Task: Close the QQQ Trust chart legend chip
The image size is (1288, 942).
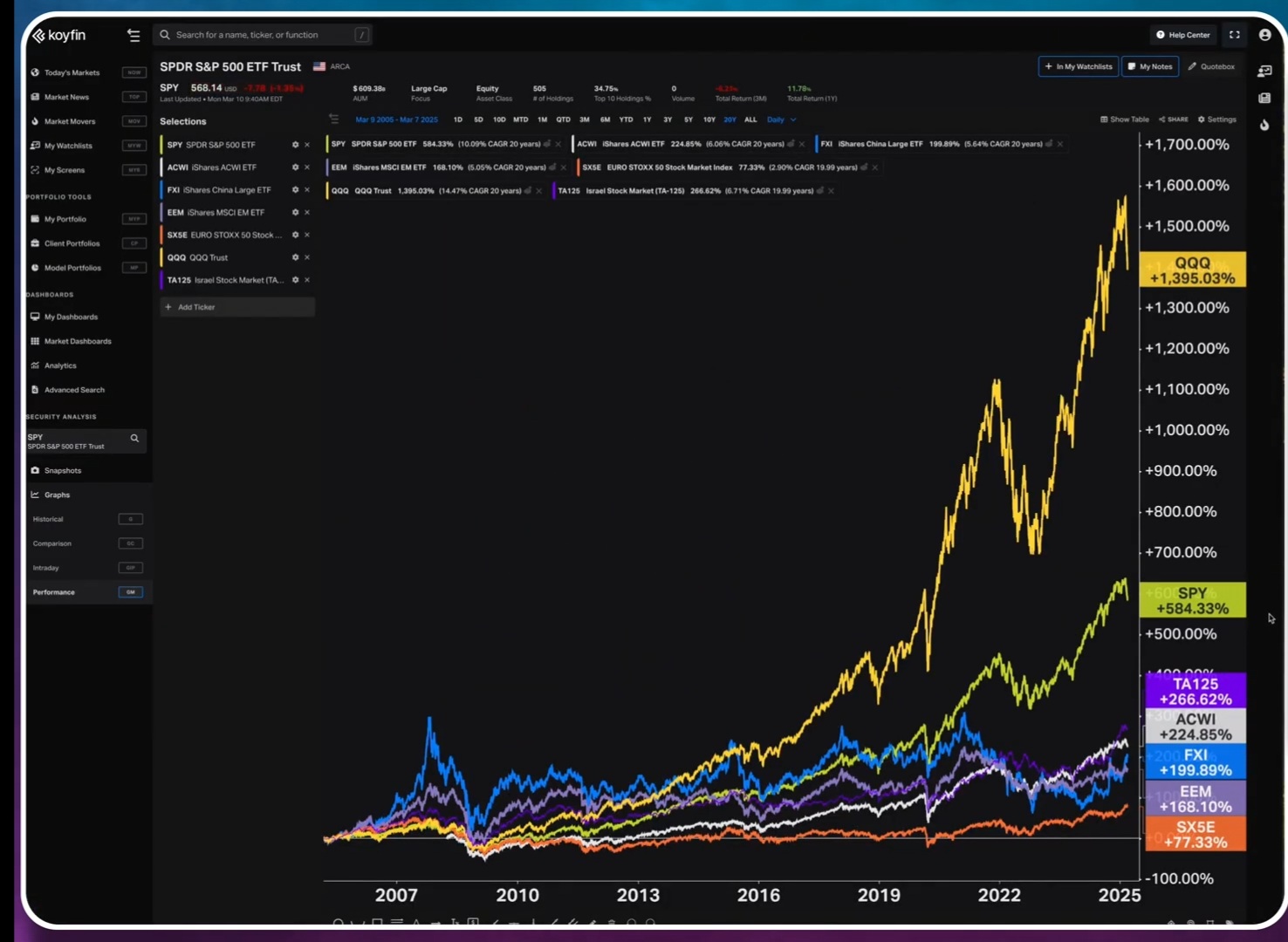Action: point(538,191)
